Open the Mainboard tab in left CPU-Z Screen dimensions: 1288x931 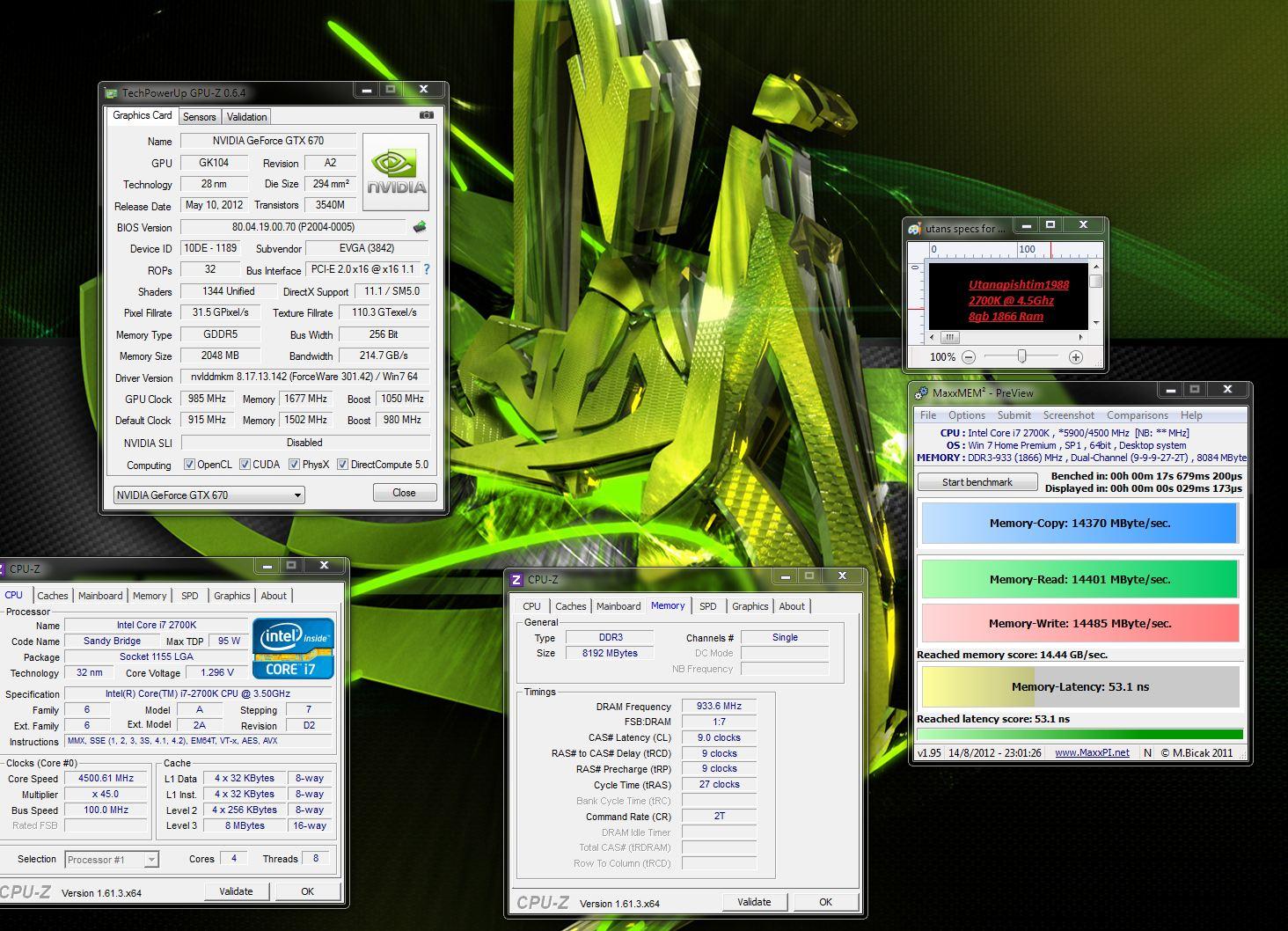pyautogui.click(x=100, y=596)
